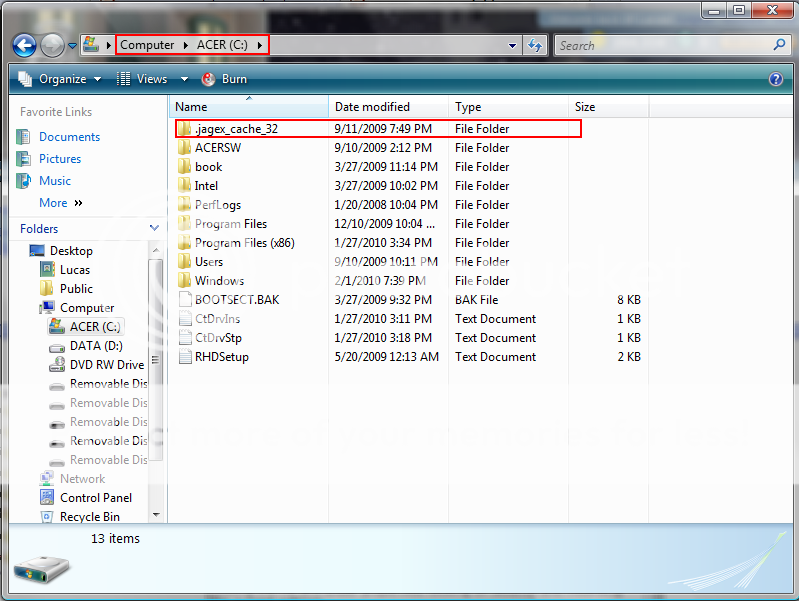
Task: Click in the Search input box
Action: coord(660,45)
